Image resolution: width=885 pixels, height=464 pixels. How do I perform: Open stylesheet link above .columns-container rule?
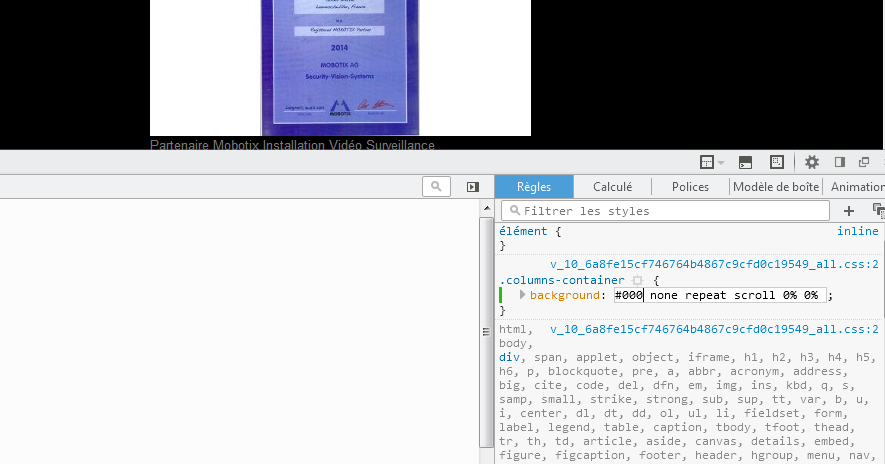click(714, 264)
